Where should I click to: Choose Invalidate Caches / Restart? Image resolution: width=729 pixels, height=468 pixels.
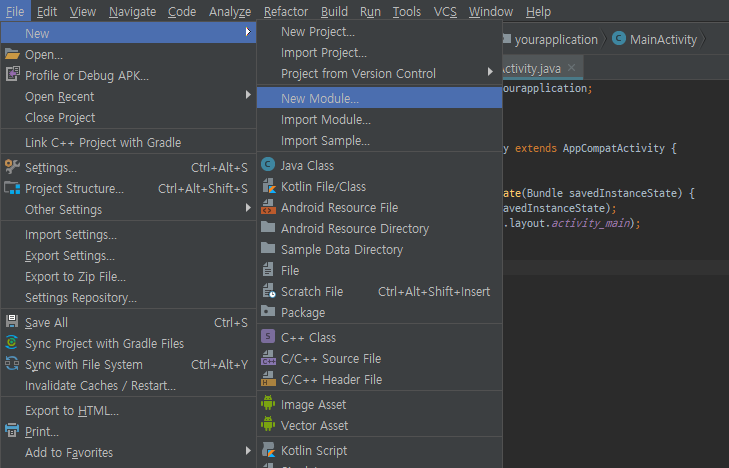100,385
